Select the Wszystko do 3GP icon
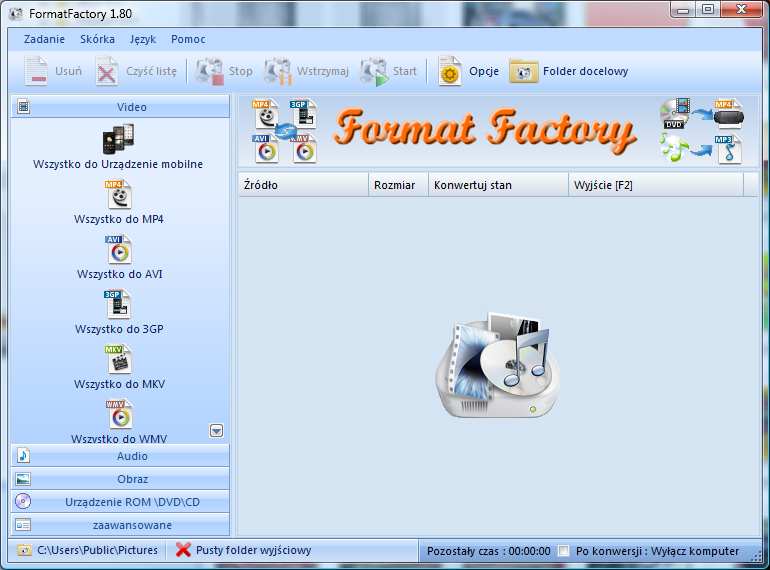Screen dimensions: 770x570 (x=117, y=304)
